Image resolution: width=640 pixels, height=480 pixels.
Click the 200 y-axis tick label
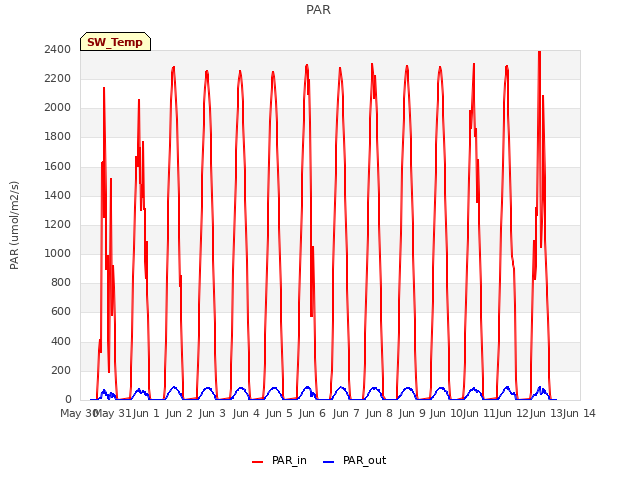61,370
